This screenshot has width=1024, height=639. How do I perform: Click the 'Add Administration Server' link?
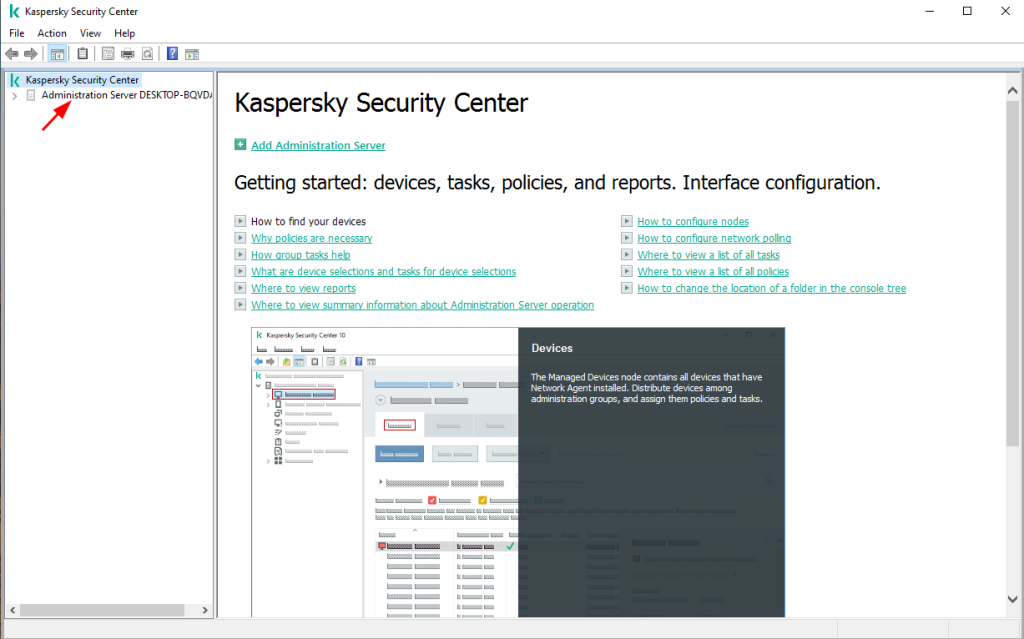318,146
